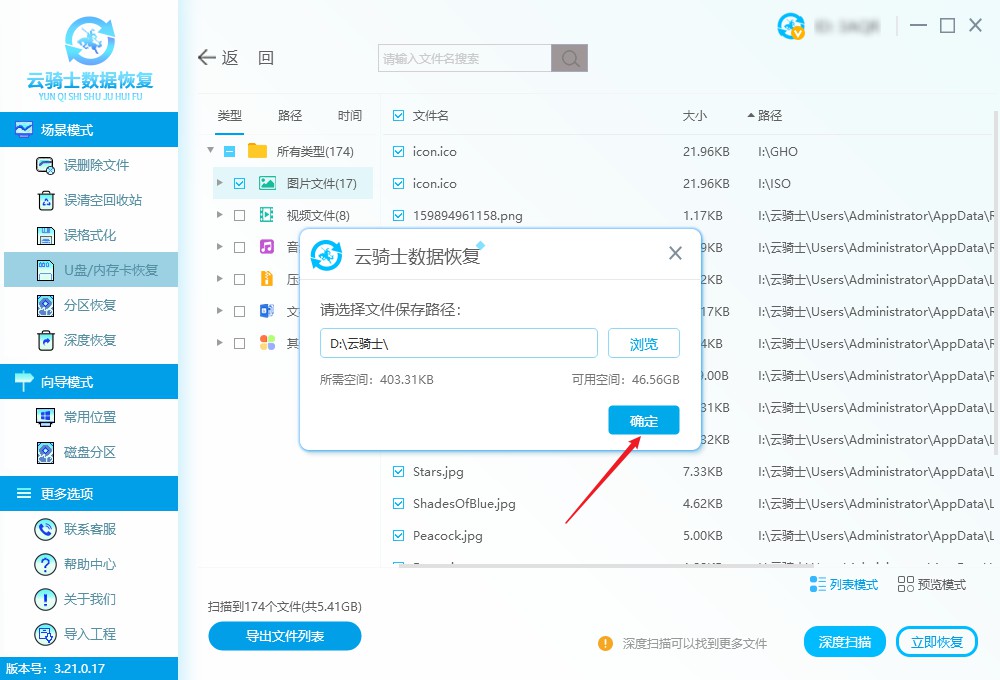Screen dimensions: 1000x680
Task: Click the 图片文件 picture icon
Action: [267, 184]
